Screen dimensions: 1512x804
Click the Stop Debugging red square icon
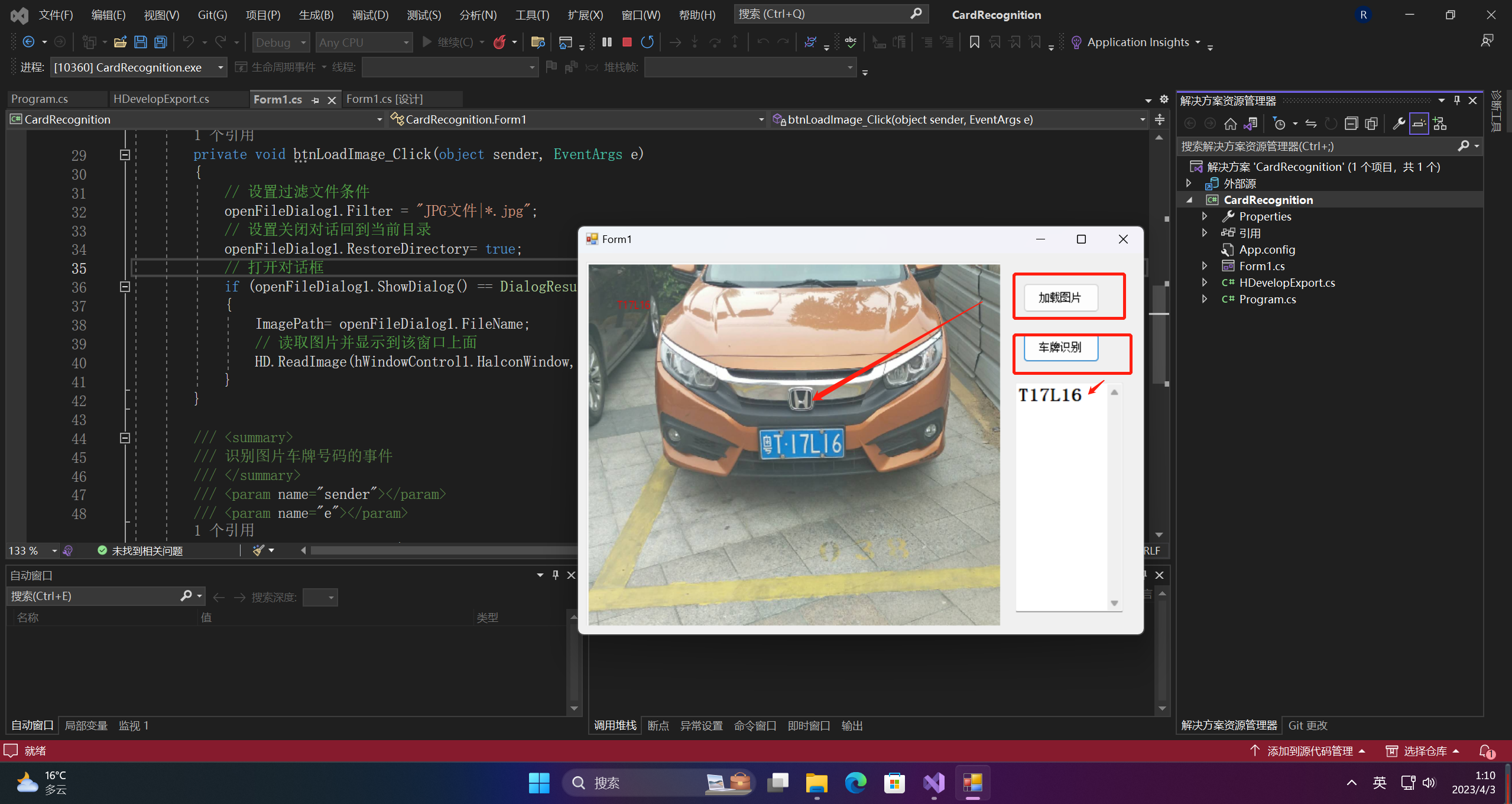(x=627, y=42)
